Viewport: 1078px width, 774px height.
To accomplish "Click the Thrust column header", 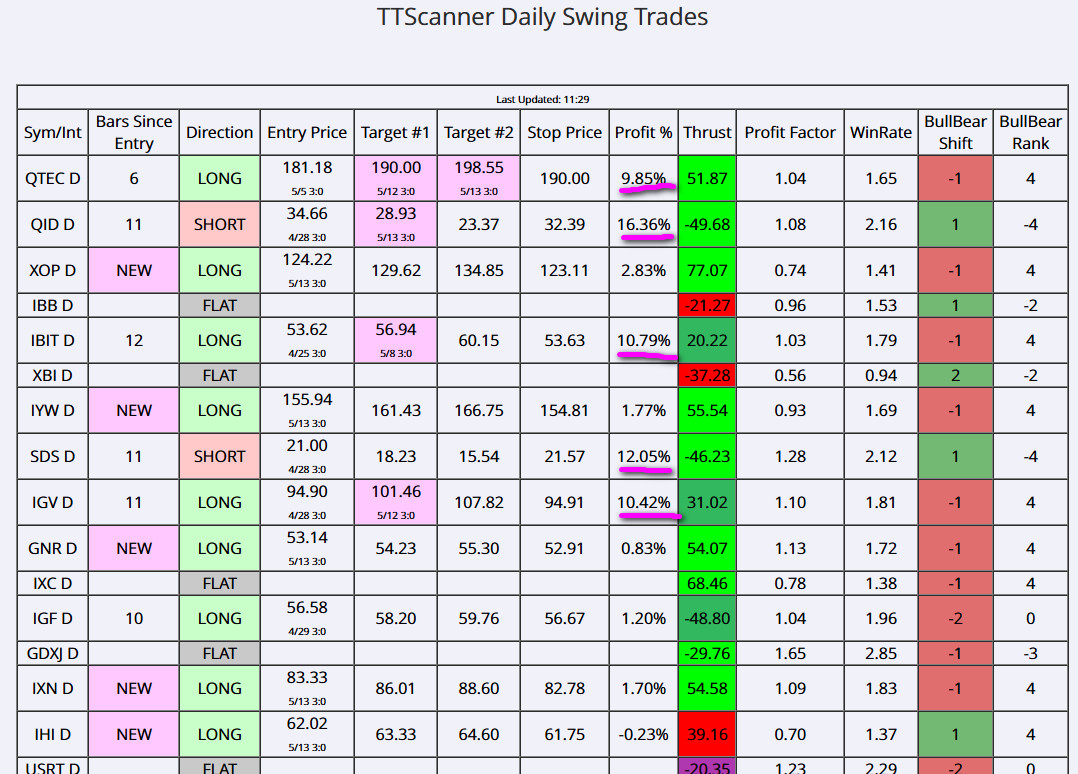I will pos(707,132).
